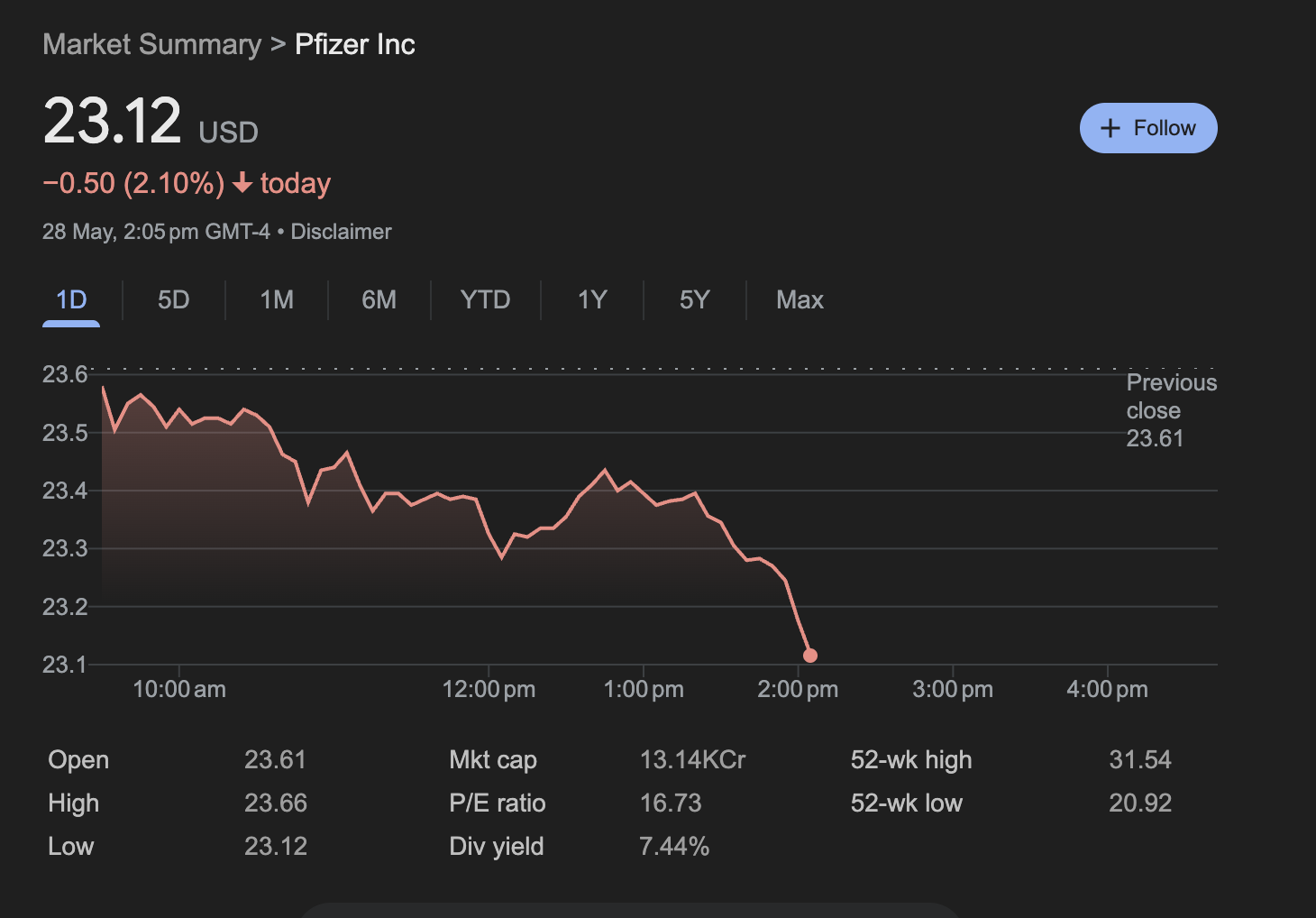Click the Div yield value 7.44%

[674, 846]
